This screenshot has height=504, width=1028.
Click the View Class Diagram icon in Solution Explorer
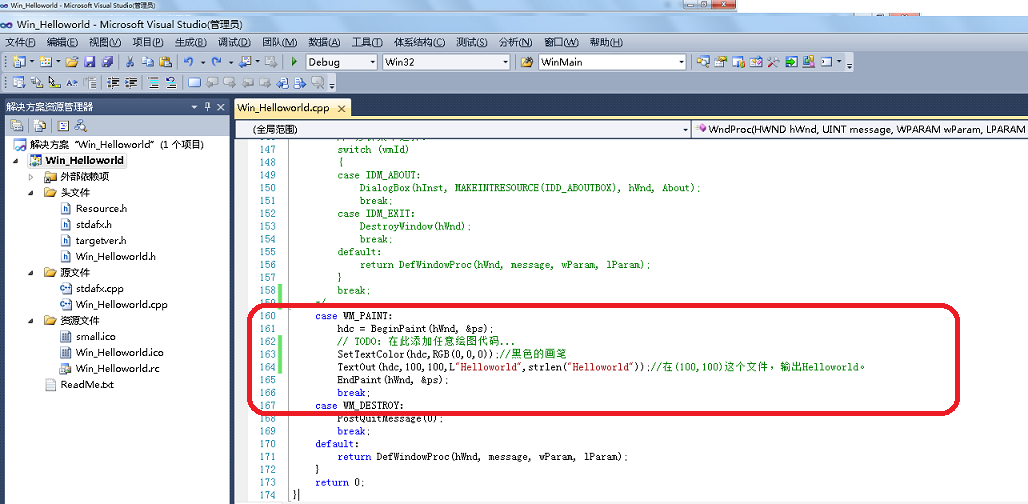point(80,126)
